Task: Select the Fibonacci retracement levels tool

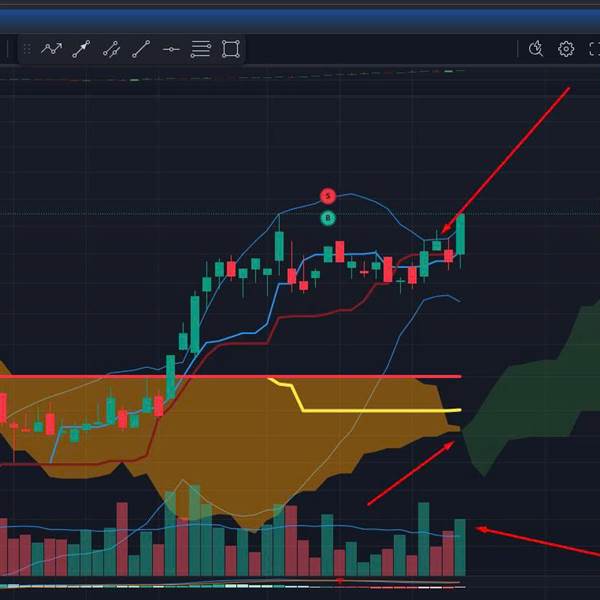Action: pyautogui.click(x=201, y=49)
